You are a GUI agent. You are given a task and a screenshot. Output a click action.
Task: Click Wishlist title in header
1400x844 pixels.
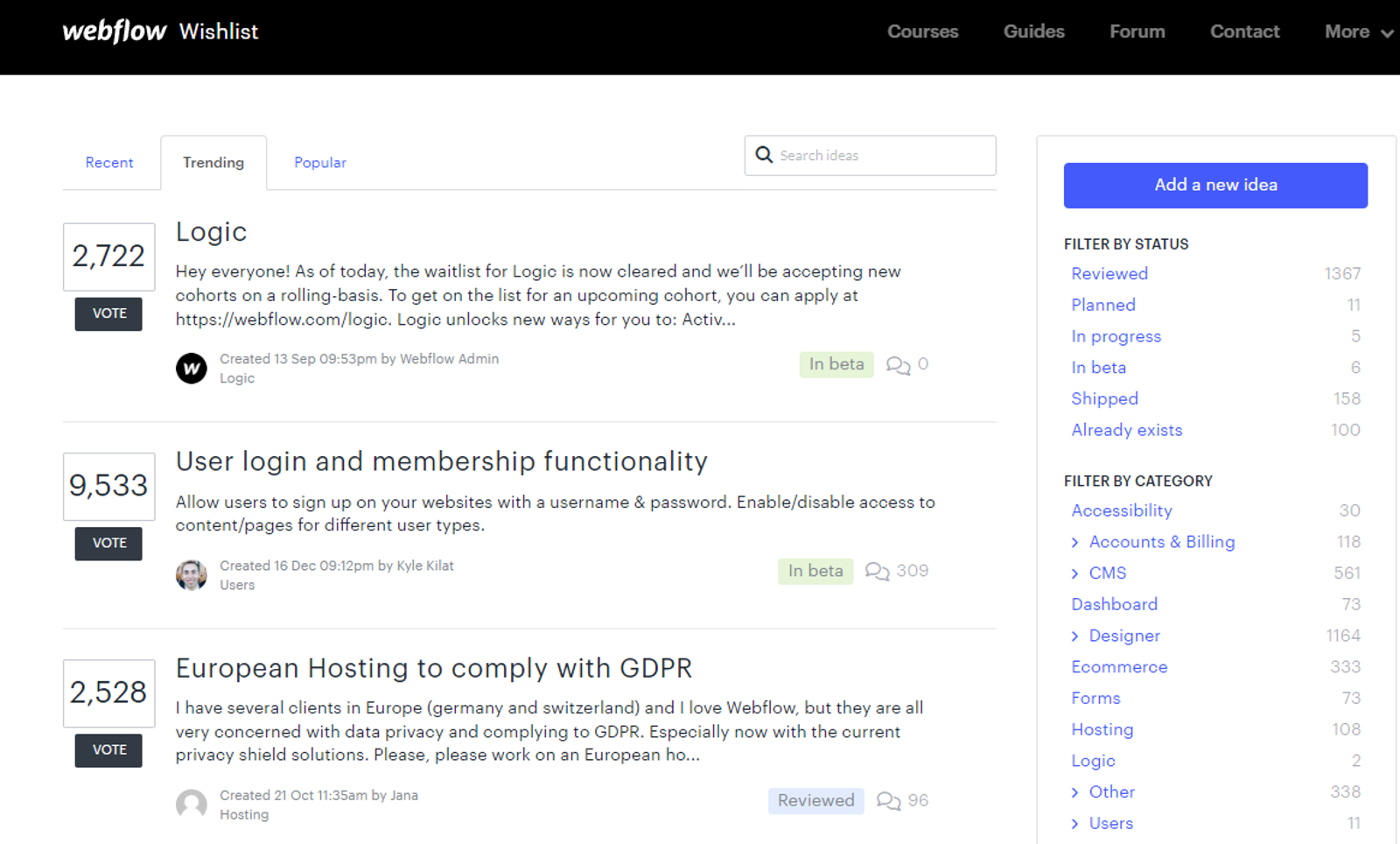pyautogui.click(x=219, y=32)
